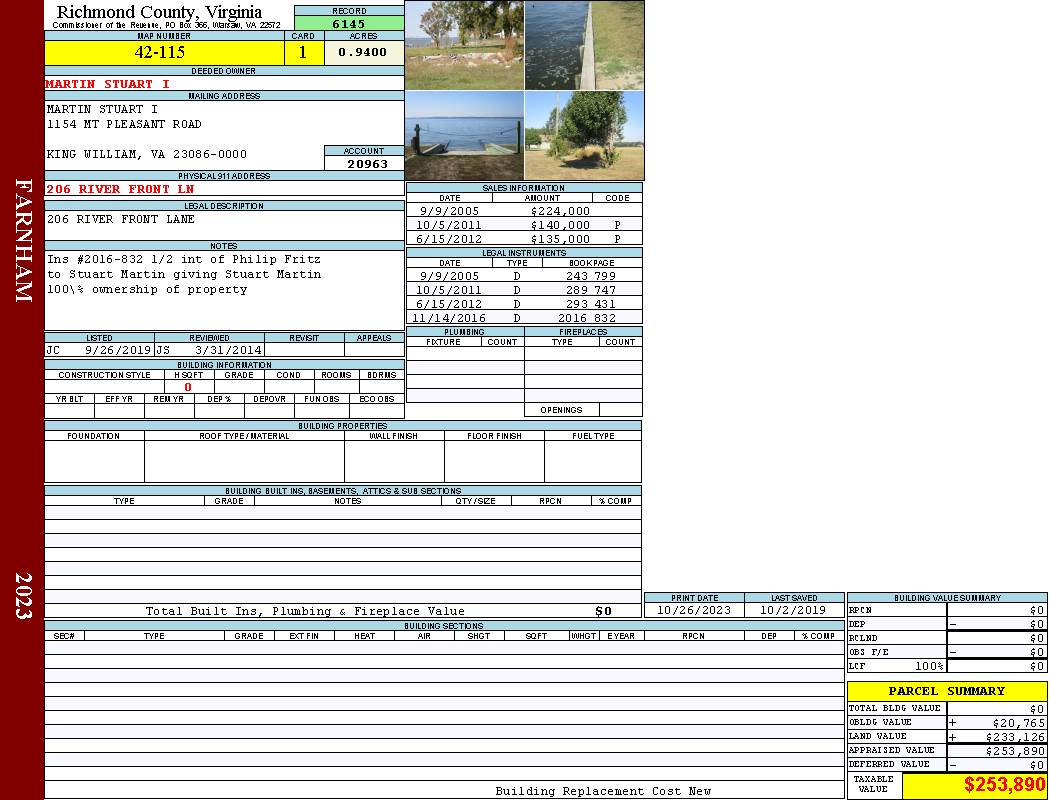
Task: Open the seawall and water photo
Action: pyautogui.click(x=584, y=45)
